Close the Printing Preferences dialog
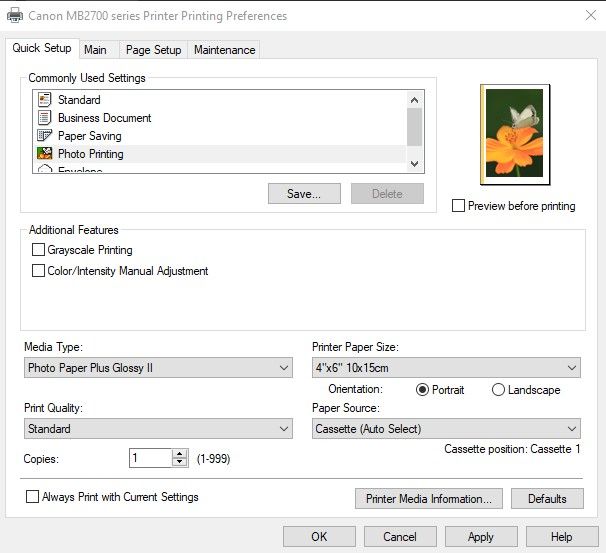This screenshot has height=553, width=606. (x=591, y=15)
